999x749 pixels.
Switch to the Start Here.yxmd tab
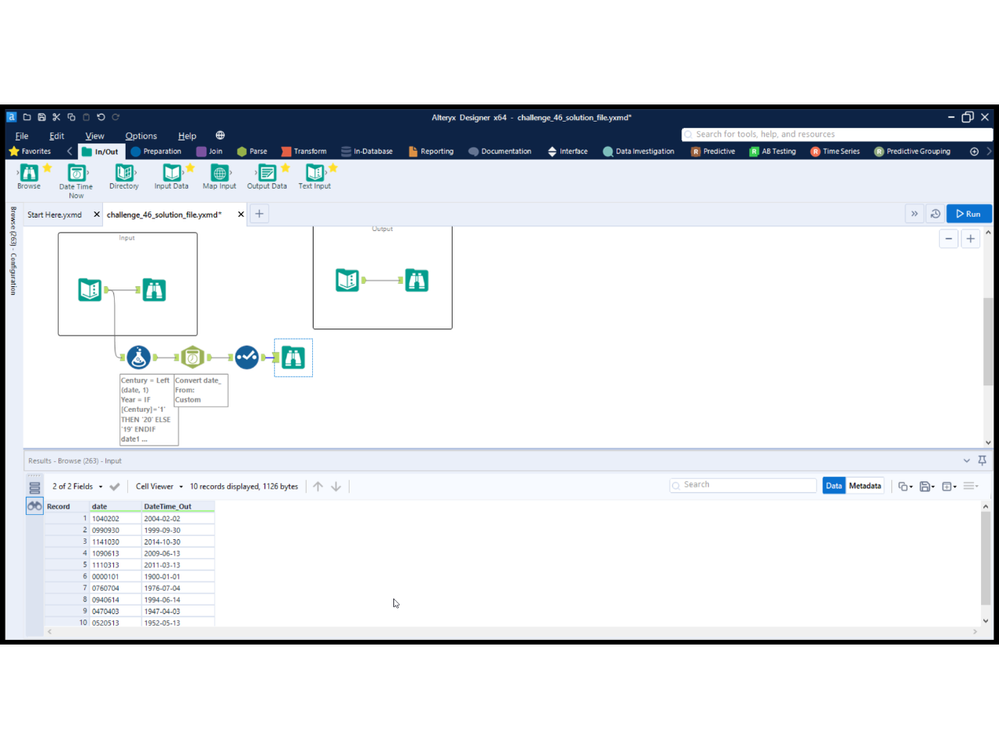[55, 215]
